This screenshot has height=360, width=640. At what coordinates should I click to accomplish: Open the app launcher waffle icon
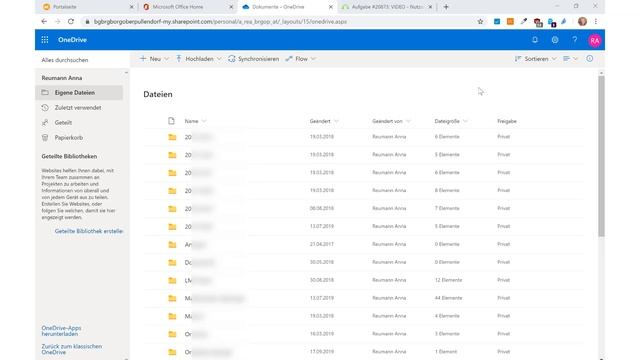point(45,40)
